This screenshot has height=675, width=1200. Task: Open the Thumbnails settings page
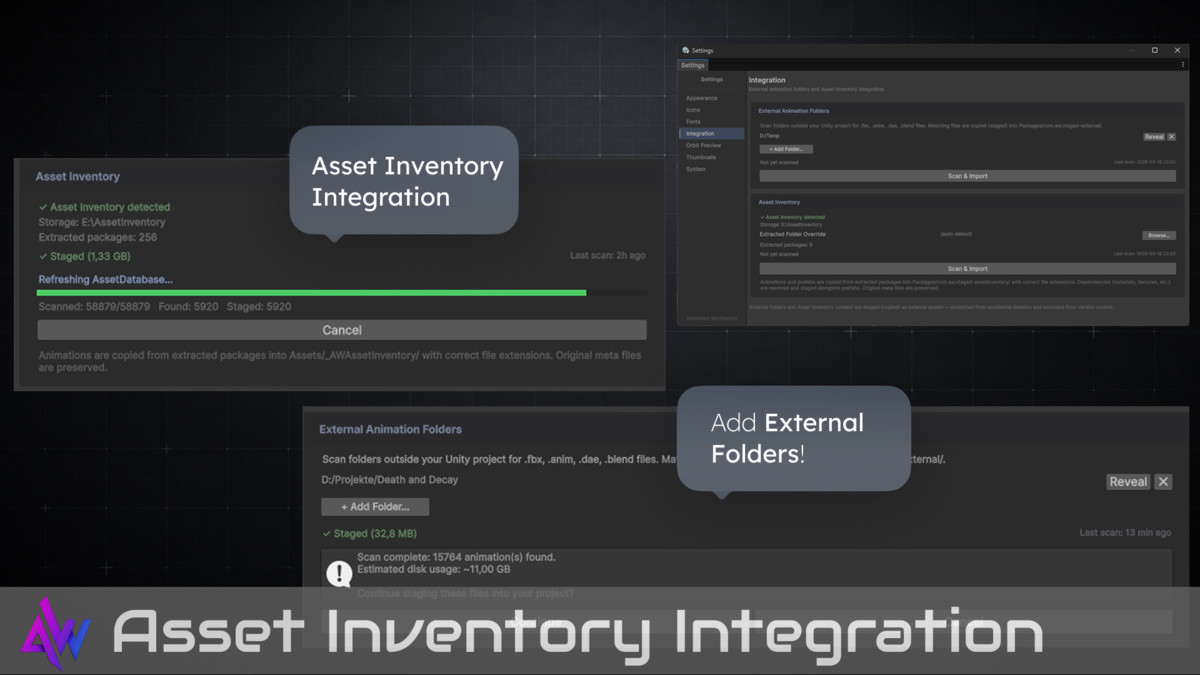(701, 157)
